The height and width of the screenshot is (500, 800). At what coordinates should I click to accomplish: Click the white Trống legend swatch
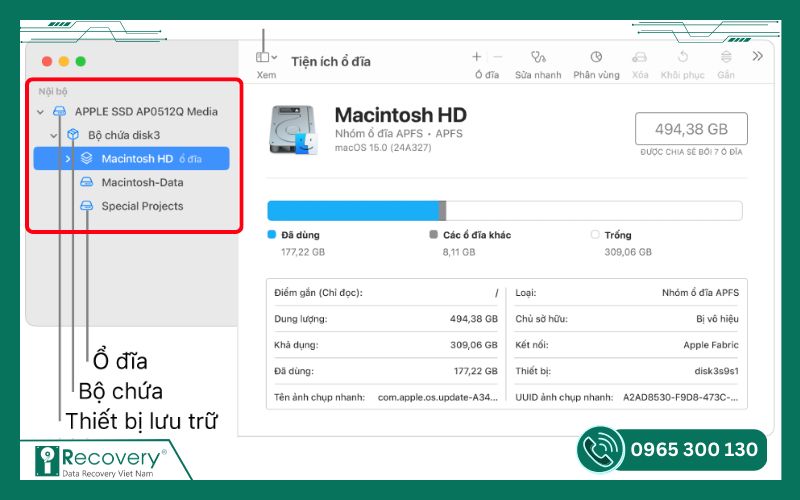(x=595, y=234)
